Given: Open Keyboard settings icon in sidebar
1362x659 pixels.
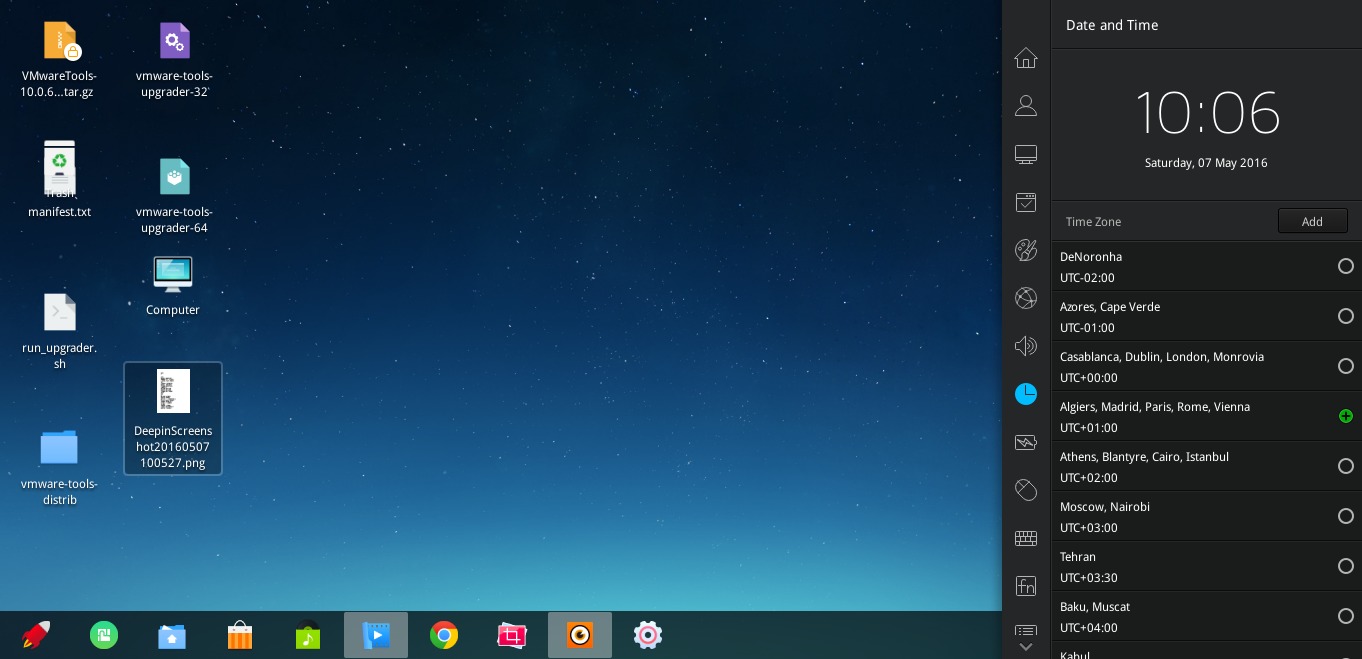Looking at the screenshot, I should coord(1025,538).
